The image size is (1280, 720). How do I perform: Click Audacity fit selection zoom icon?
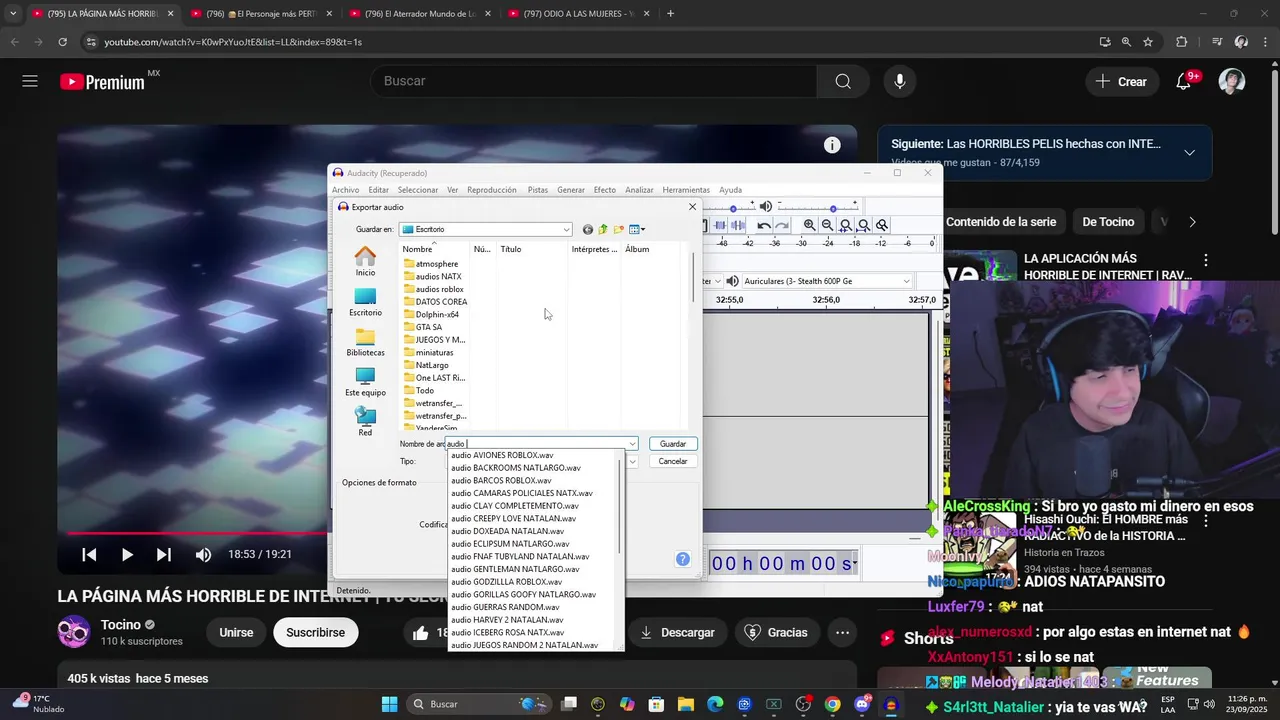coord(845,225)
